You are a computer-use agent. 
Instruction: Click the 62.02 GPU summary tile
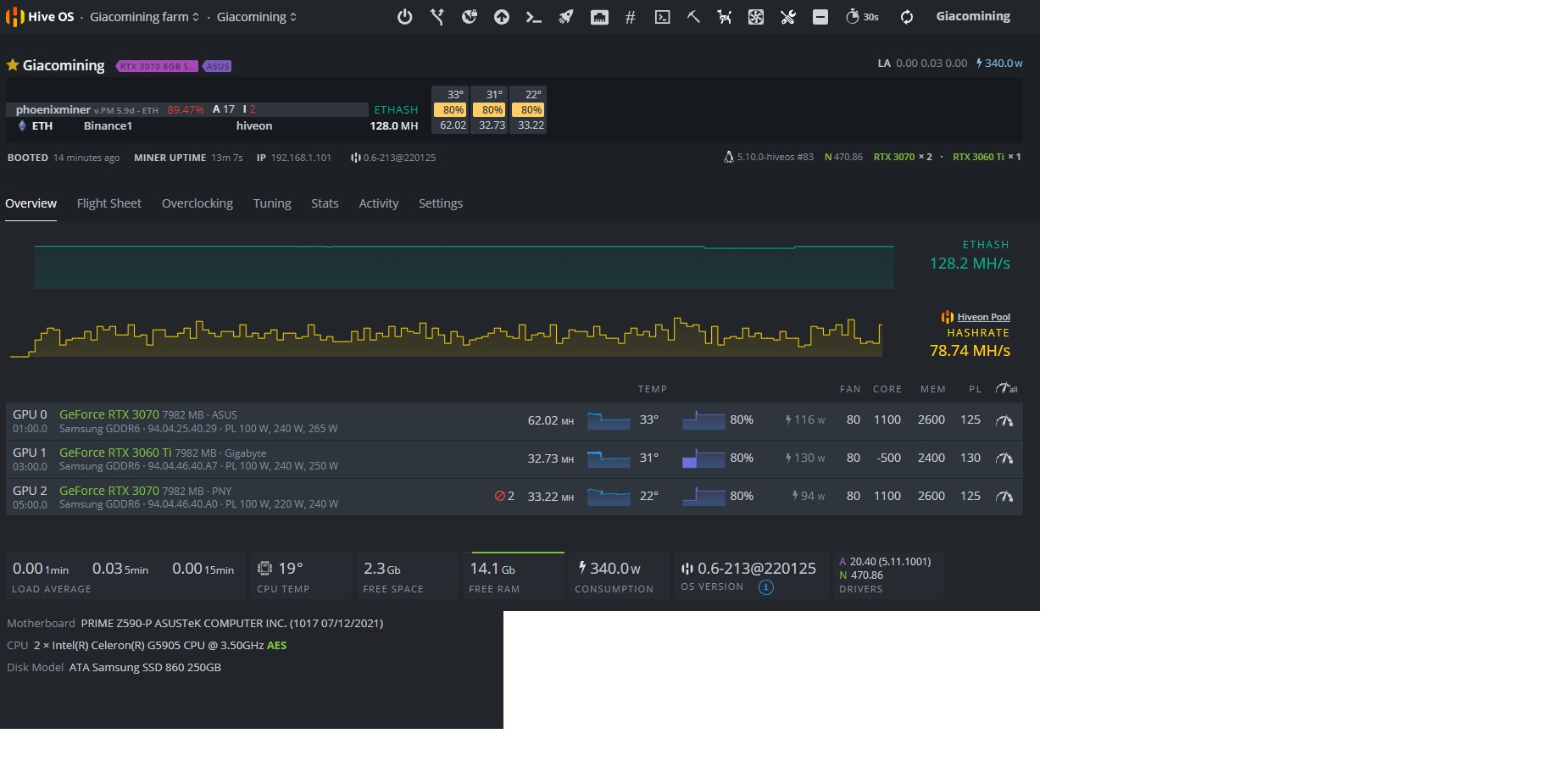450,109
